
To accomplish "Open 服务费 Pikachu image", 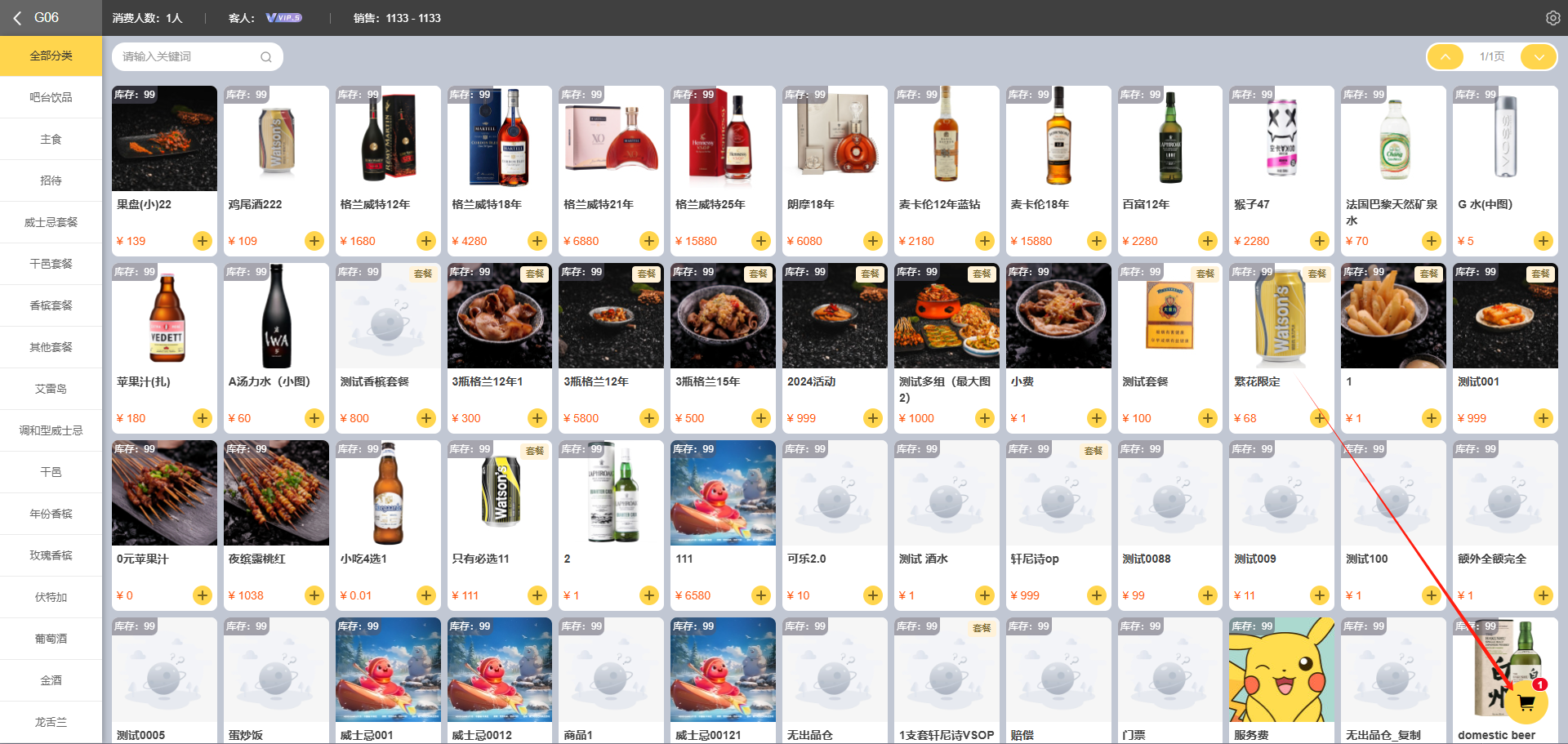I will click(1281, 670).
